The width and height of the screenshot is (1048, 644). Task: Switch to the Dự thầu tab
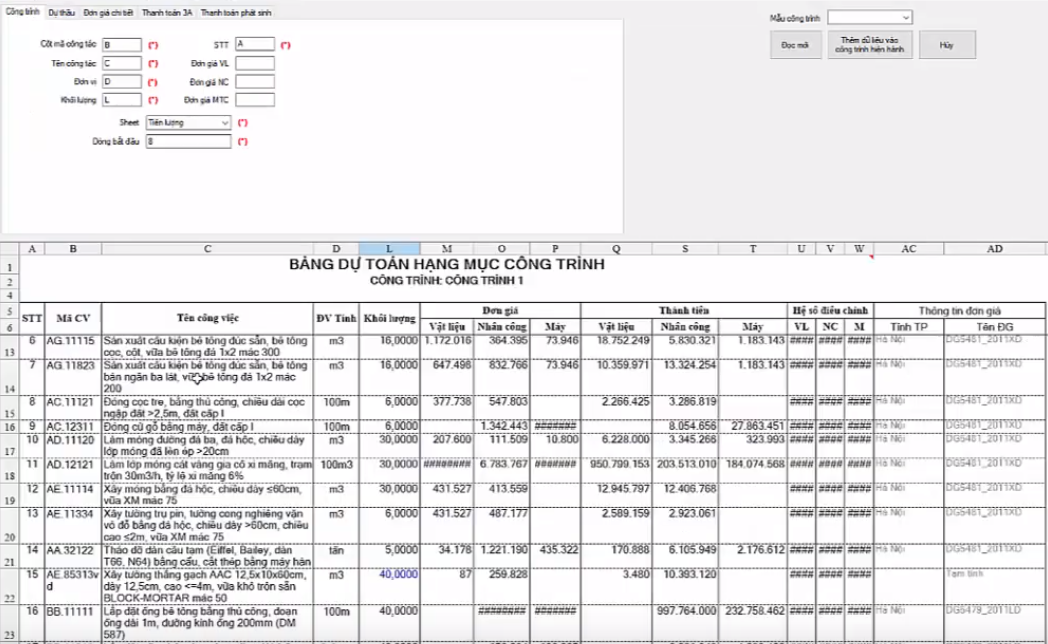(x=60, y=13)
